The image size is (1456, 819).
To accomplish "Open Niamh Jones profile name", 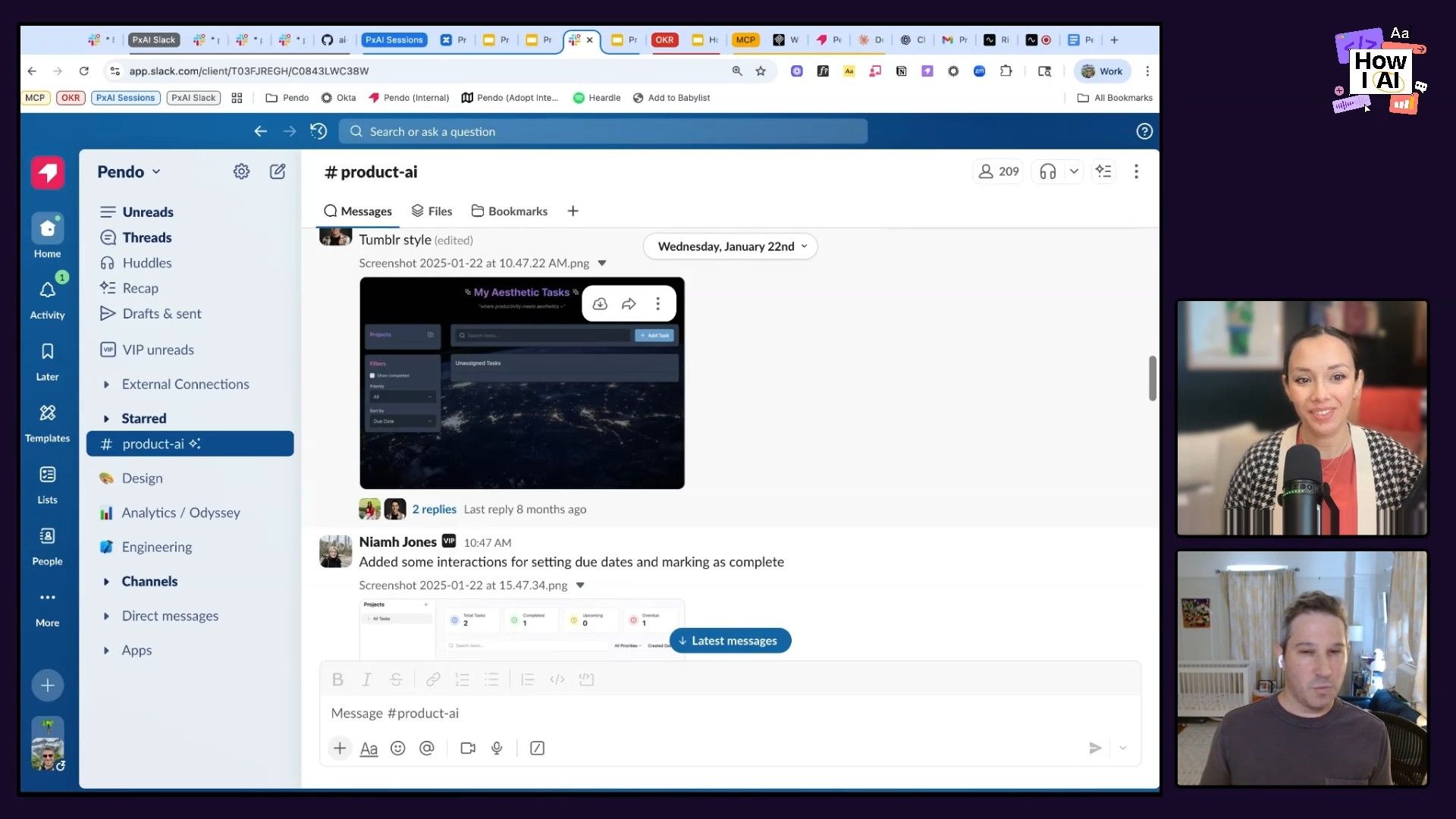I will coord(397,541).
